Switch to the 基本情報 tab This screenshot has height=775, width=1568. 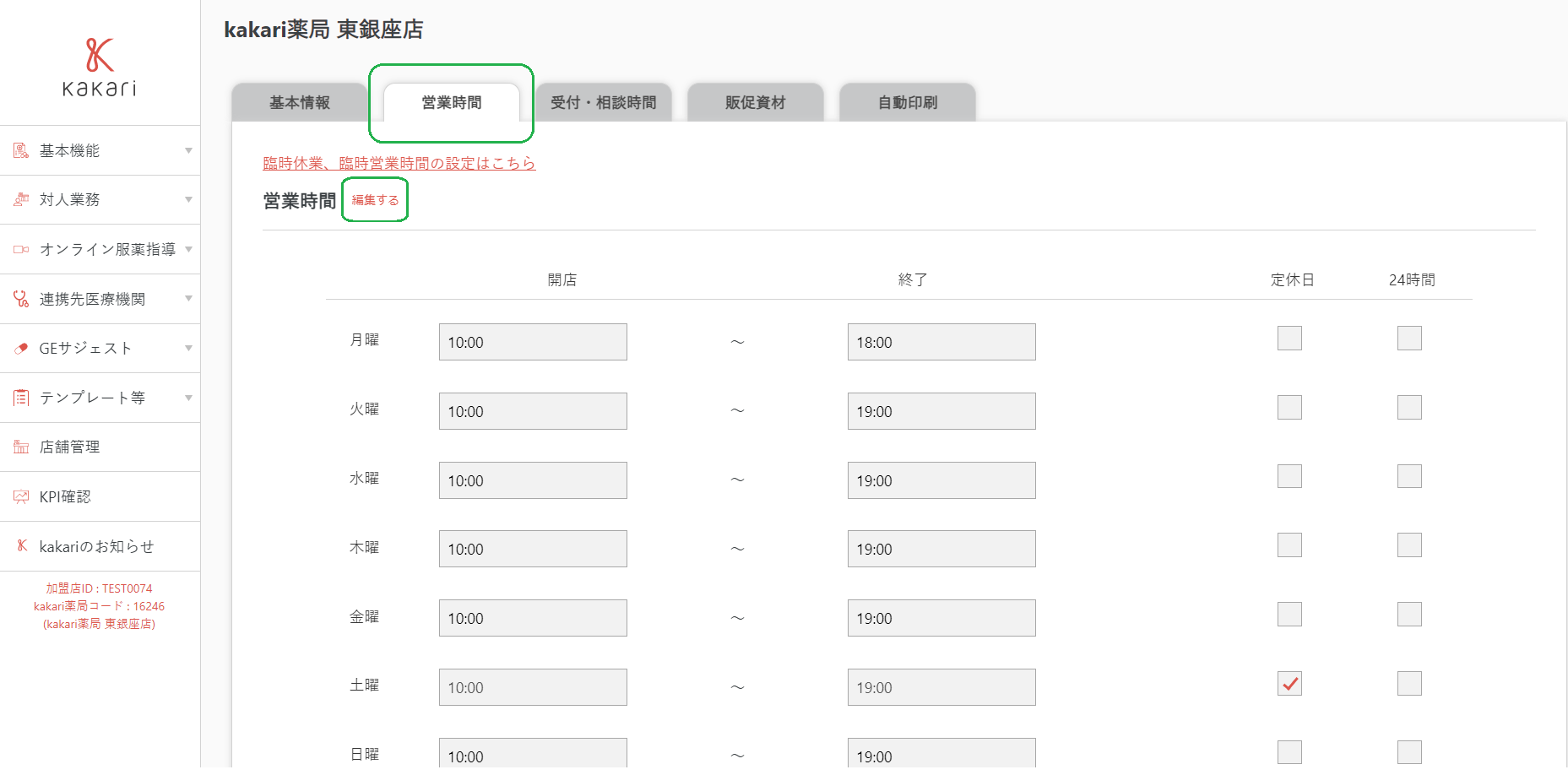(300, 102)
